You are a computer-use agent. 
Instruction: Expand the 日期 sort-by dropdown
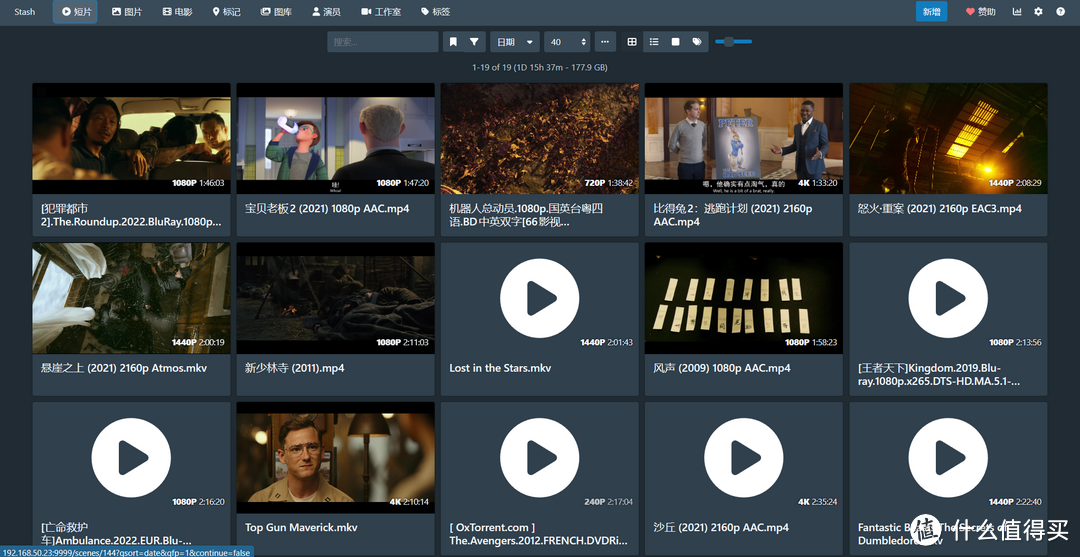click(x=516, y=42)
